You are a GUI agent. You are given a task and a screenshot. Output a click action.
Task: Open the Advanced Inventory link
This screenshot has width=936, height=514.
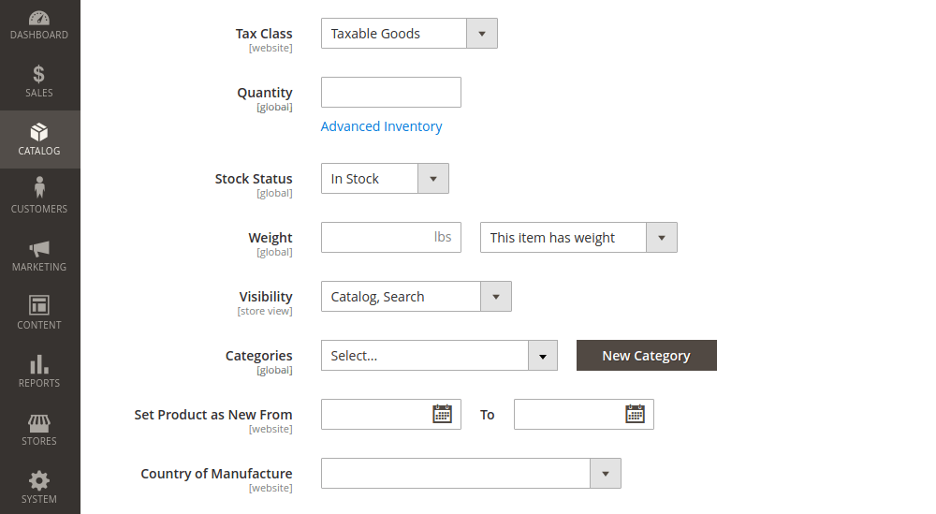click(x=381, y=127)
